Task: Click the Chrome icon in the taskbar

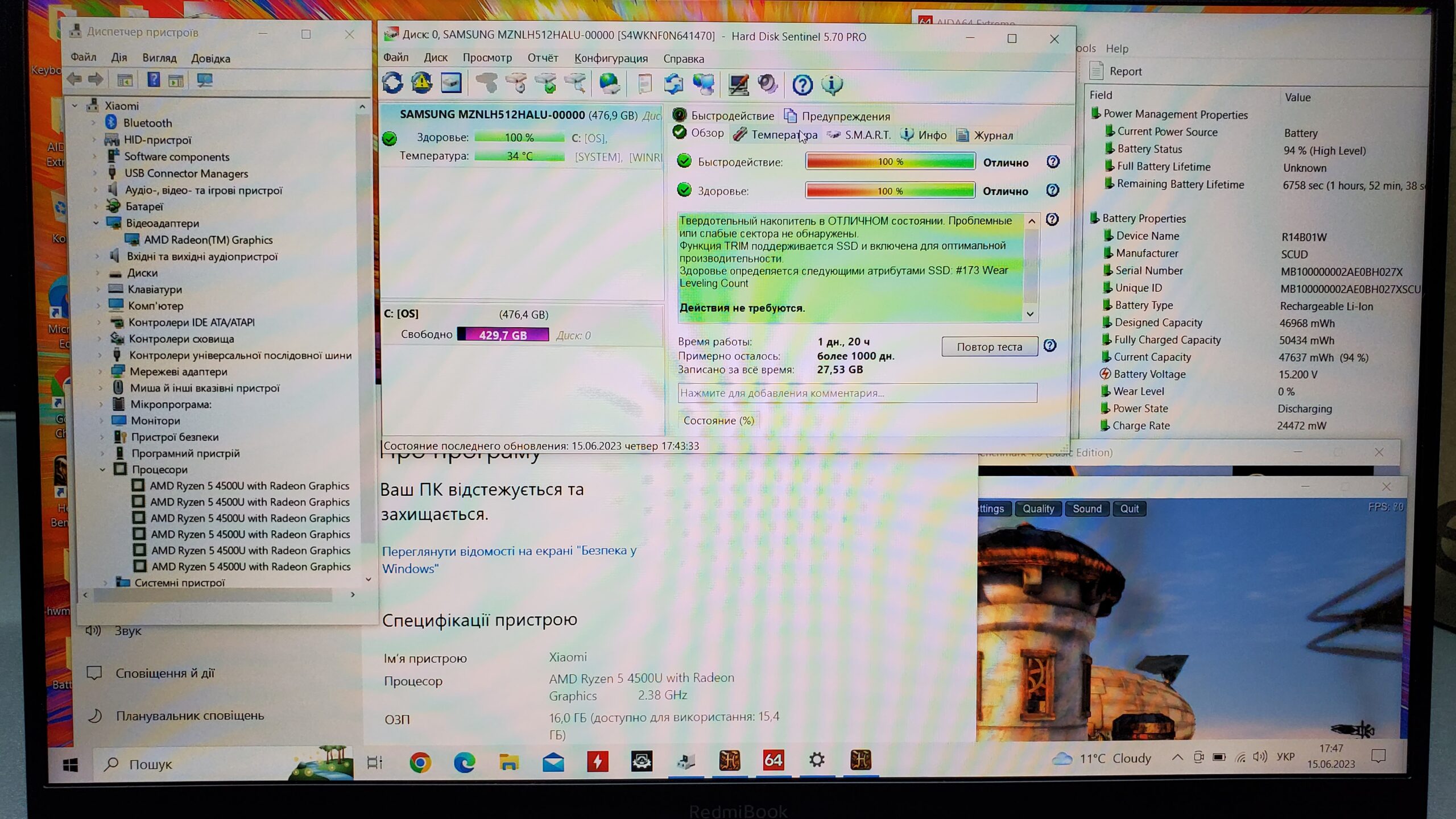Action: point(420,762)
